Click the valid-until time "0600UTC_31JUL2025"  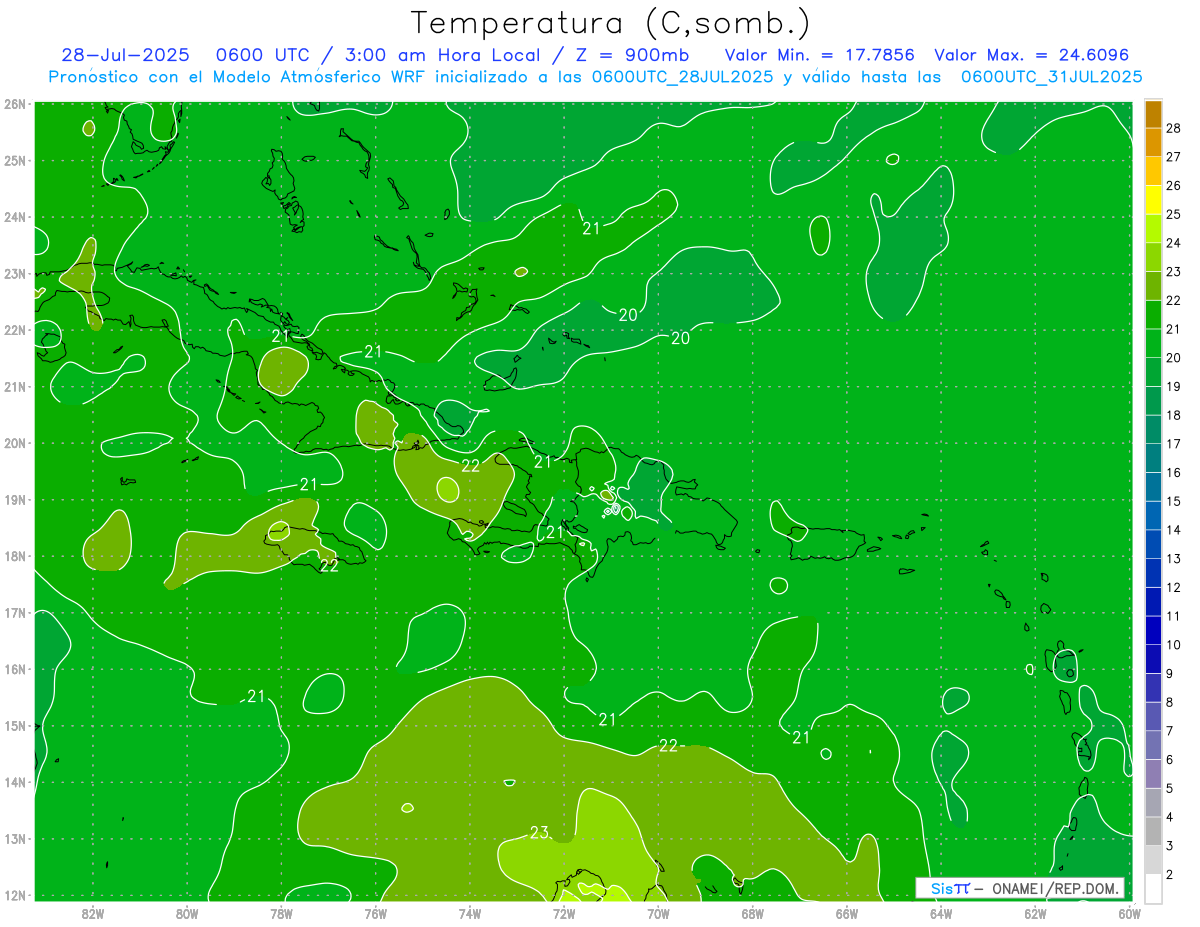pos(1051,76)
